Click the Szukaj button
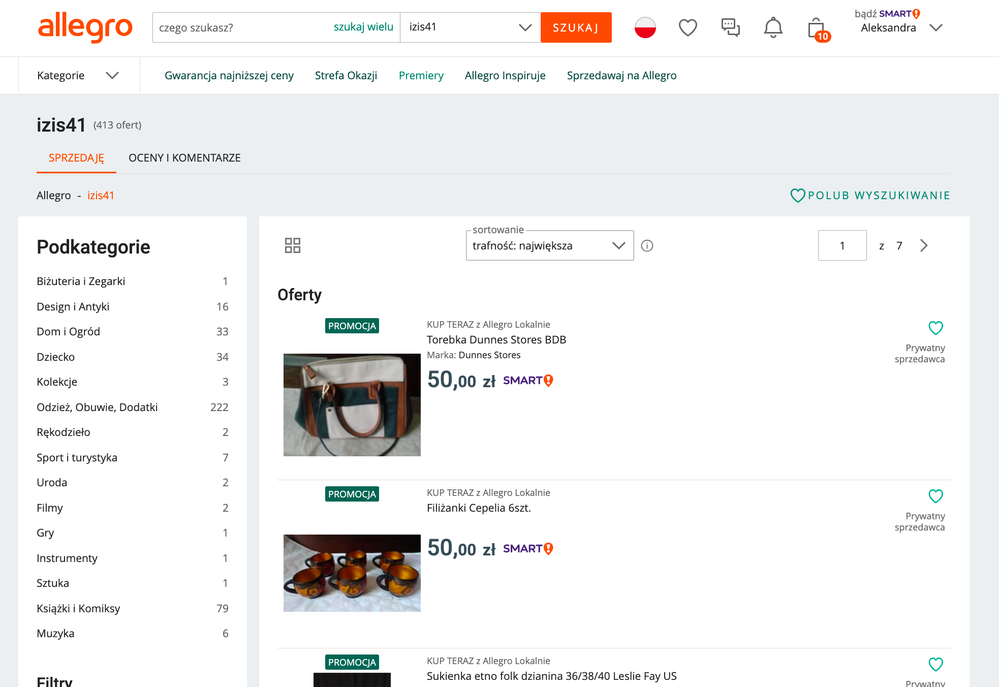 click(x=576, y=27)
